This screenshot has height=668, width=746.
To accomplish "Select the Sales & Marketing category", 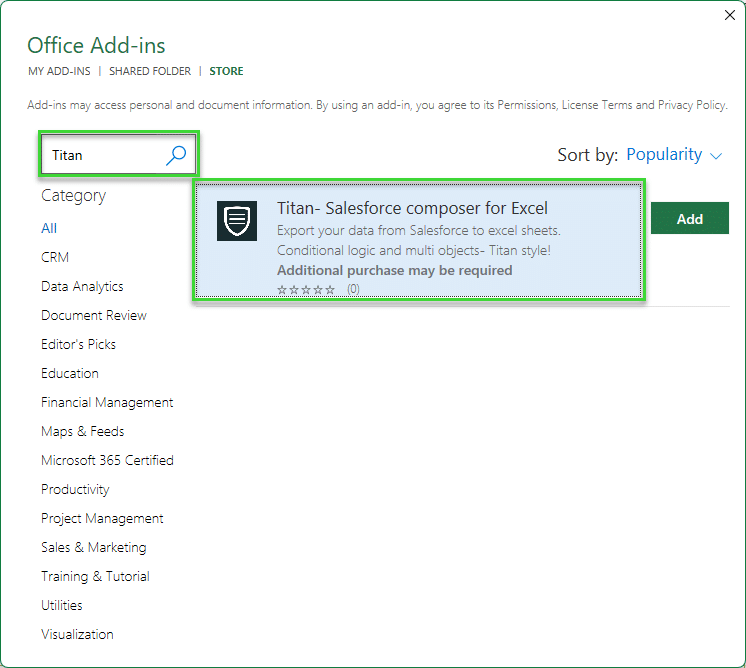I will 93,547.
